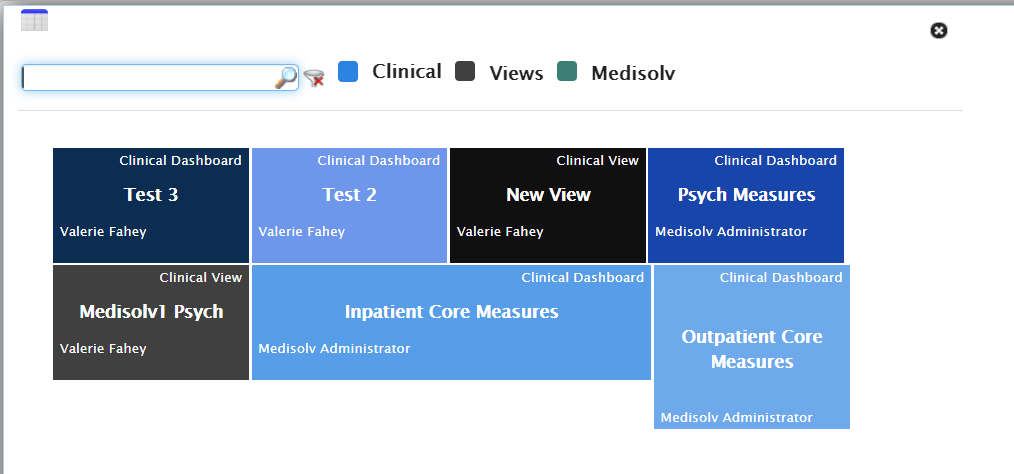Click Valerie Fahey on the Test 2 tile
Viewport: 1014px width, 474px height.
pos(301,232)
